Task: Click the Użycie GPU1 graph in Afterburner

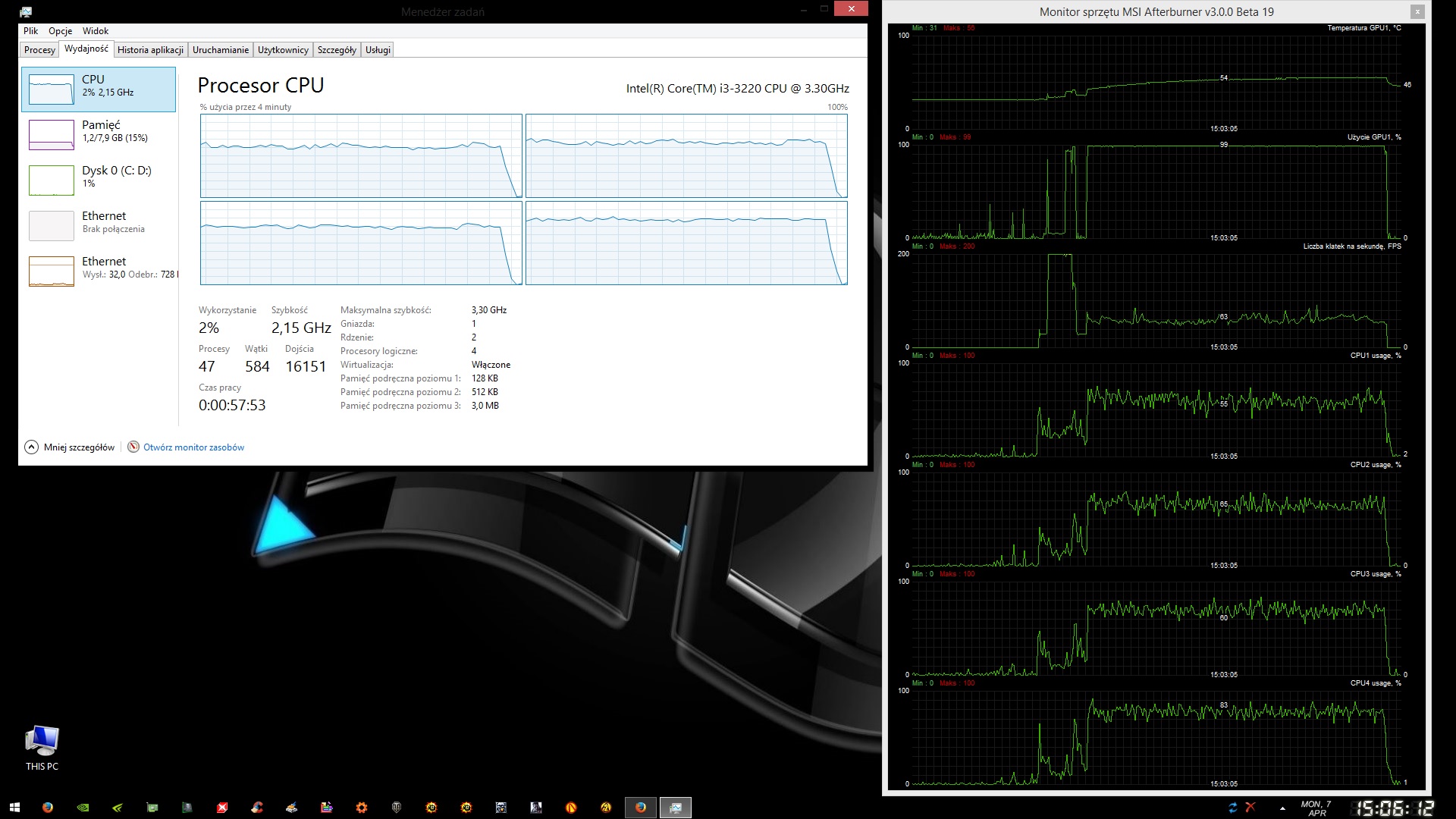Action: [1156, 190]
